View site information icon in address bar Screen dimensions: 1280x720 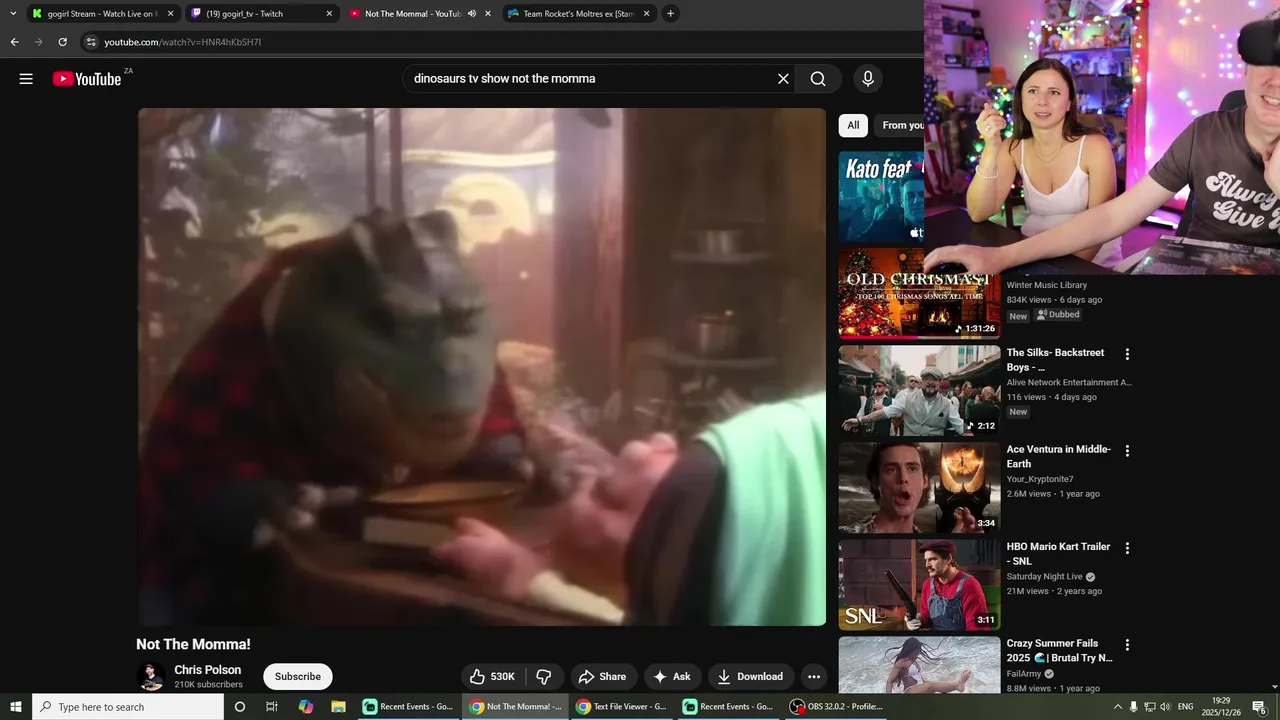pyautogui.click(x=91, y=42)
